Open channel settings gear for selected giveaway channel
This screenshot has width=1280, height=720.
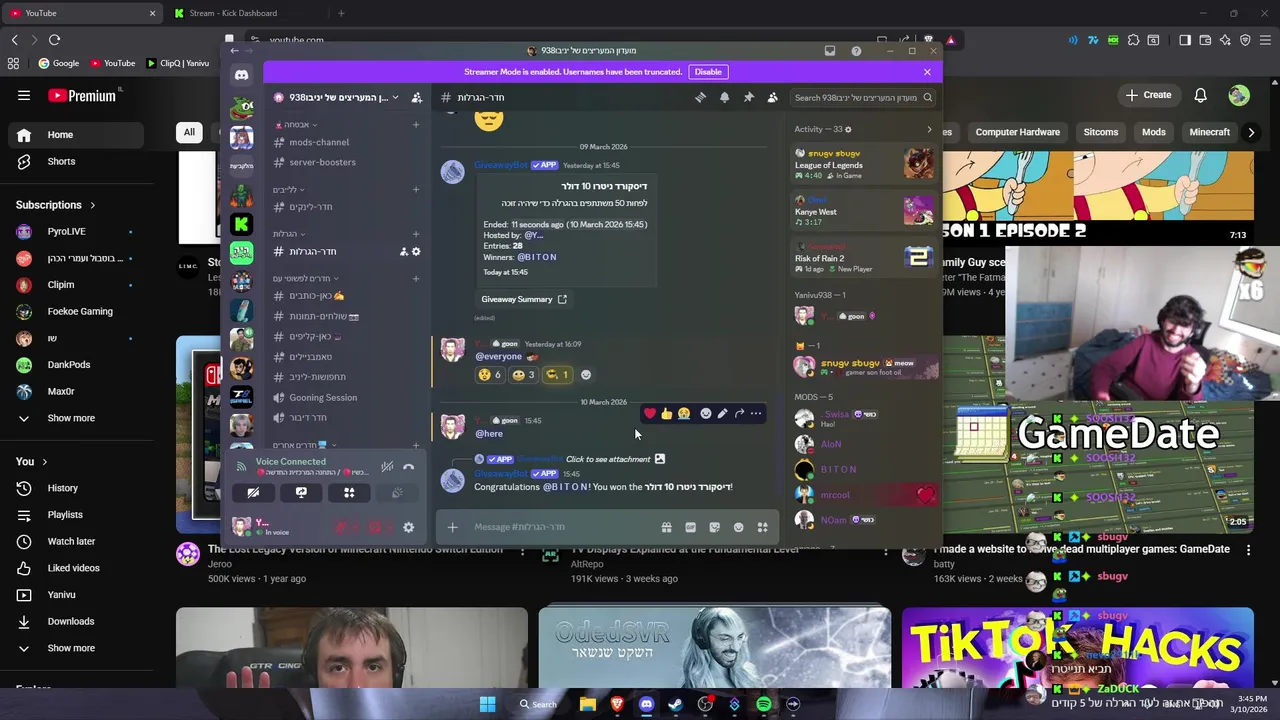[416, 252]
